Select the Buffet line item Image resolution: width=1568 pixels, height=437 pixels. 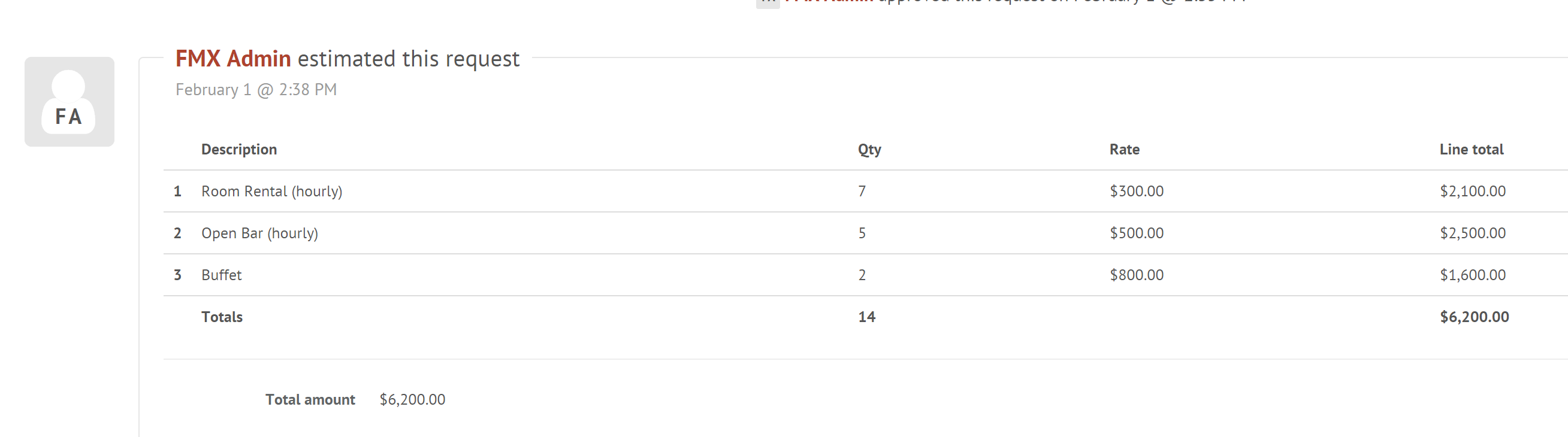pos(222,275)
